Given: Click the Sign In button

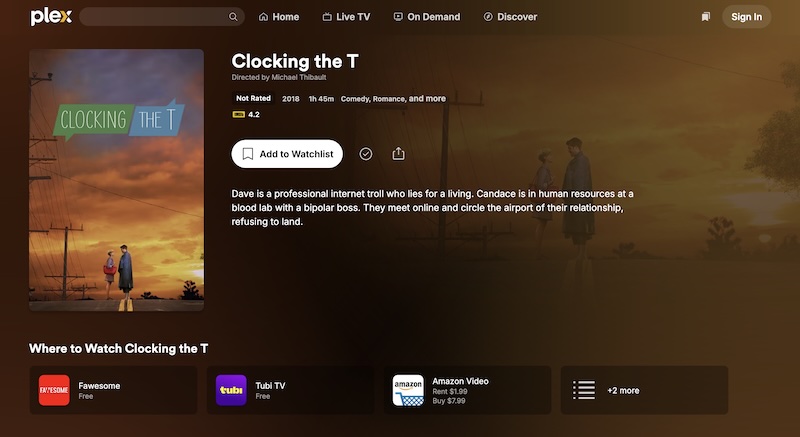Looking at the screenshot, I should pos(746,17).
